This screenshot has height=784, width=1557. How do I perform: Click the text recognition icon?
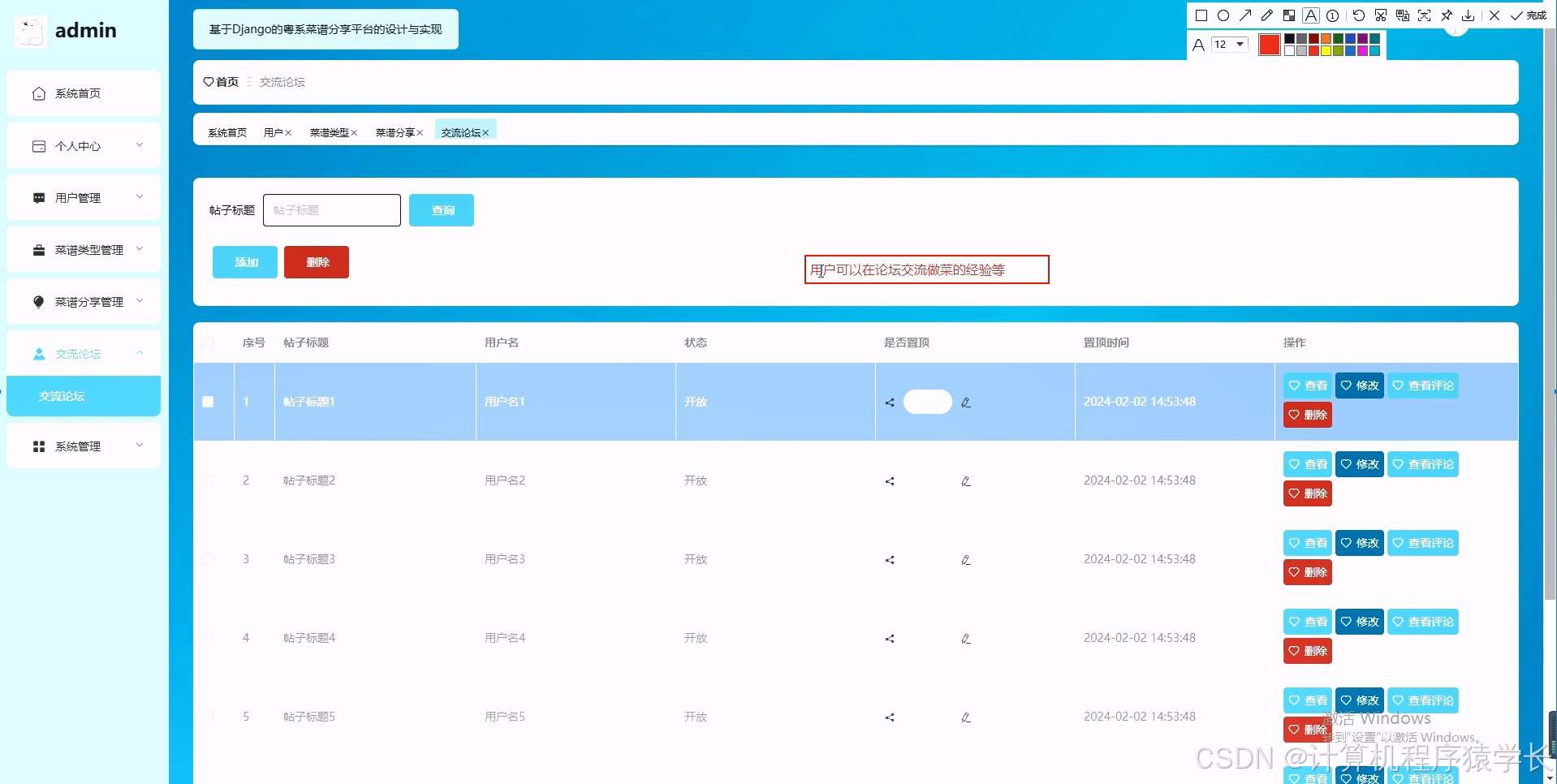click(x=1425, y=15)
